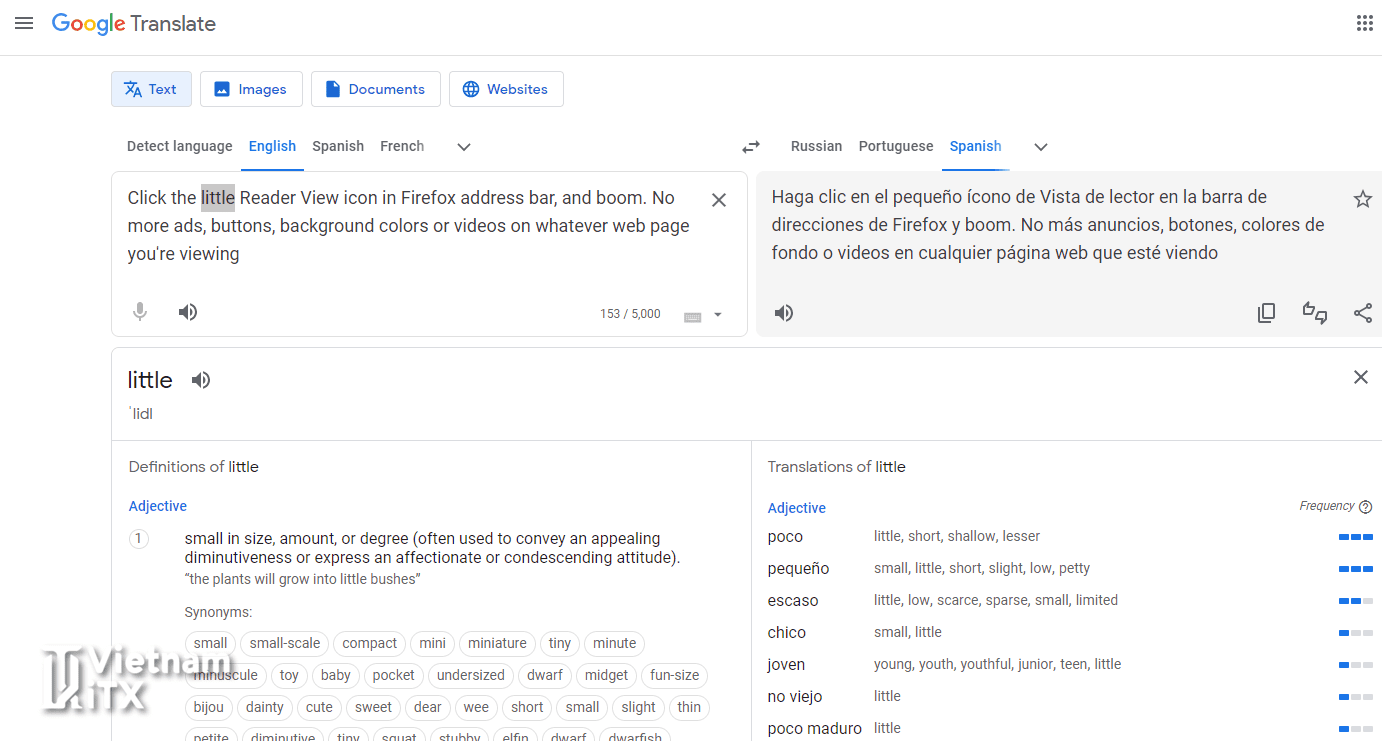This screenshot has width=1382, height=741.
Task: Copy the translation to clipboard
Action: pyautogui.click(x=1266, y=313)
